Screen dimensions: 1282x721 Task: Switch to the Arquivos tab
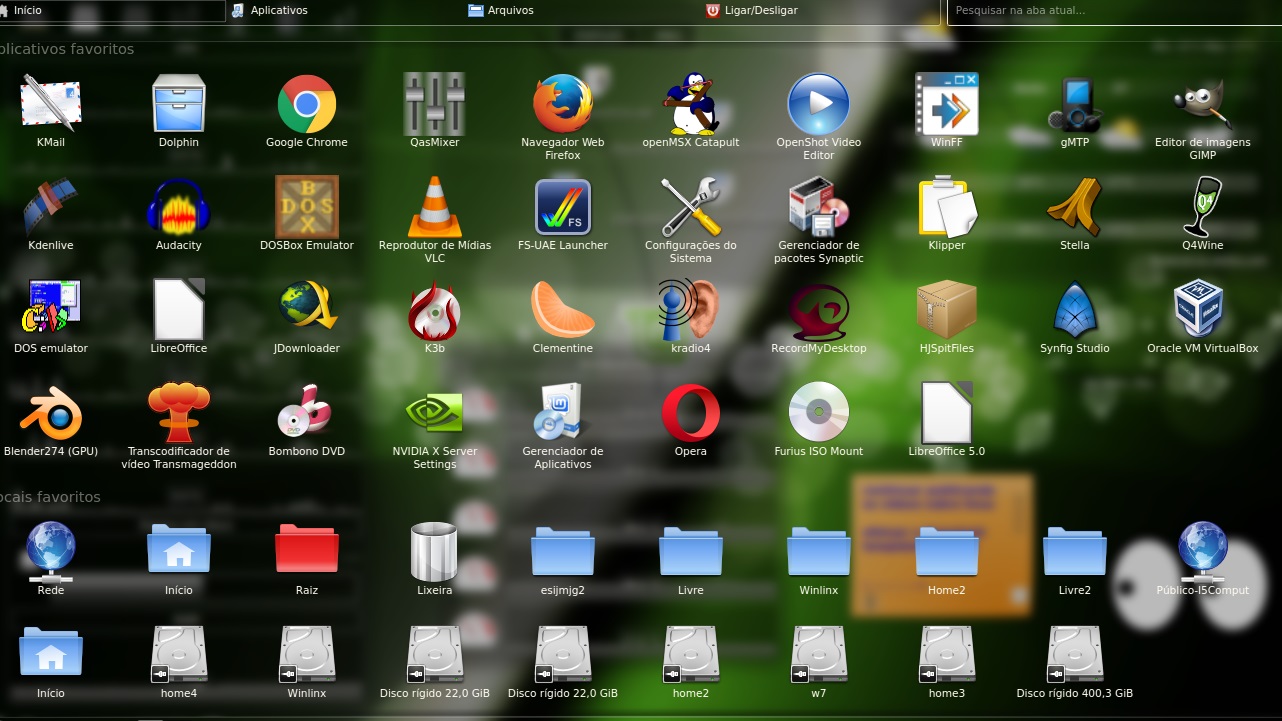pyautogui.click(x=510, y=10)
